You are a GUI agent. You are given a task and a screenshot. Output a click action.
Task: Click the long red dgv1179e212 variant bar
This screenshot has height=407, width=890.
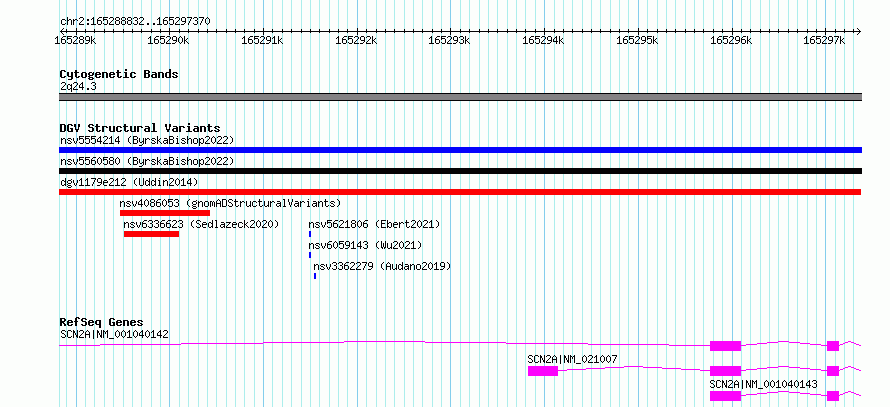pos(460,192)
